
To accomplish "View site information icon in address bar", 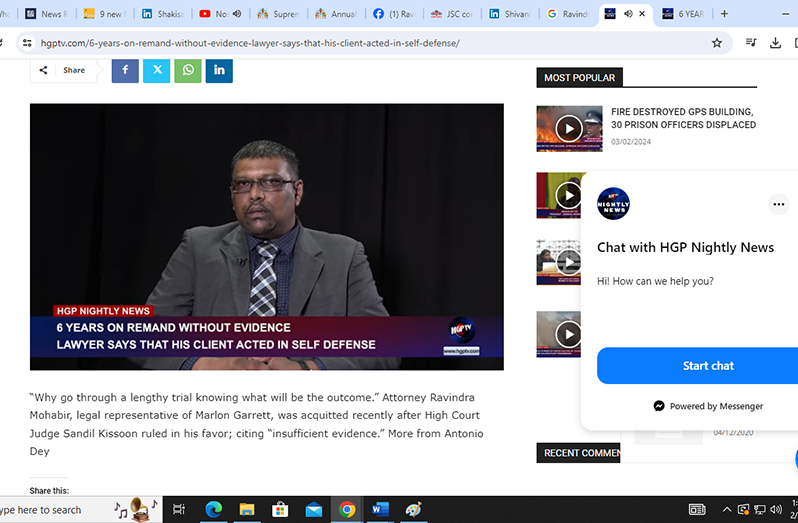I will [27, 43].
